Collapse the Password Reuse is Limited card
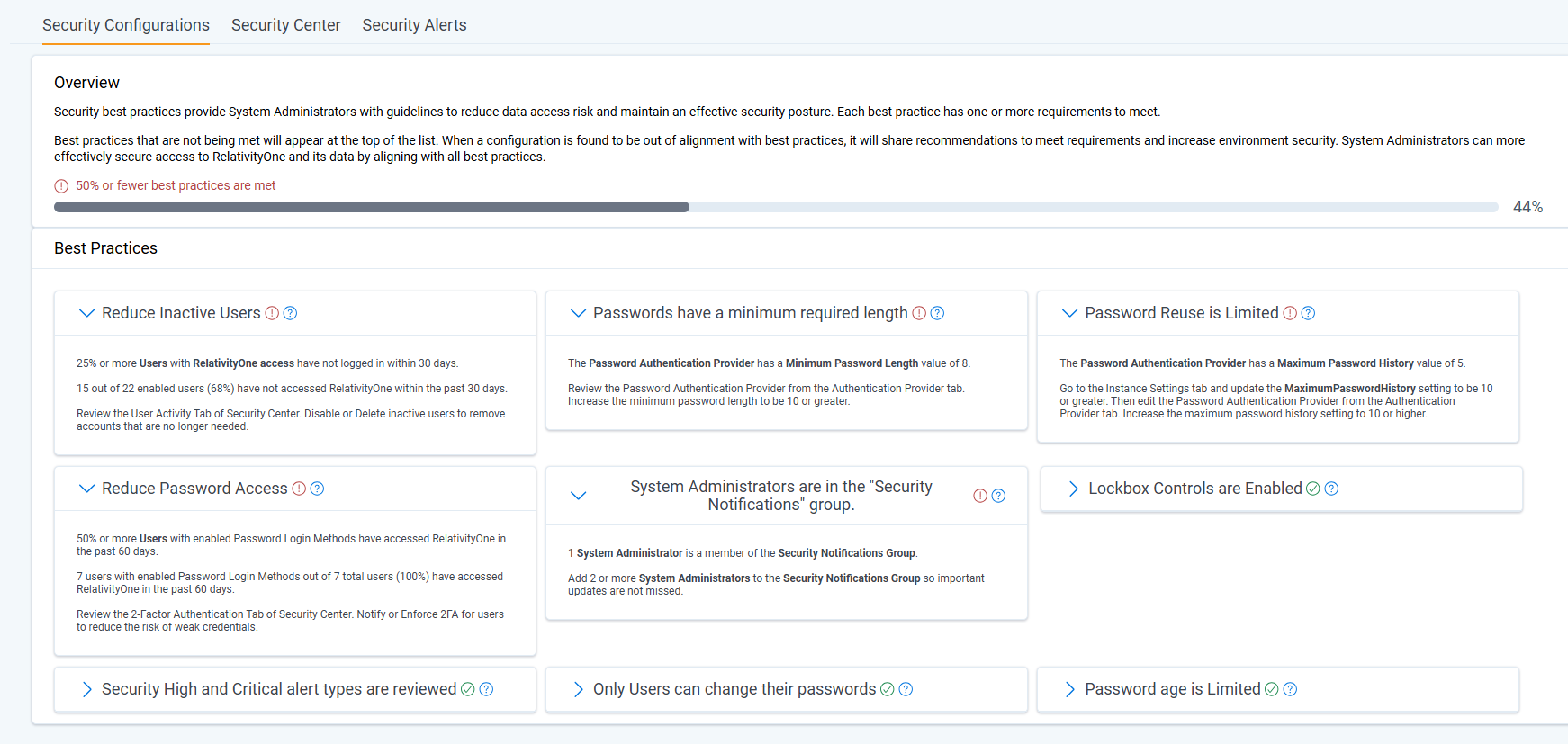Image resolution: width=1568 pixels, height=744 pixels. [1069, 313]
